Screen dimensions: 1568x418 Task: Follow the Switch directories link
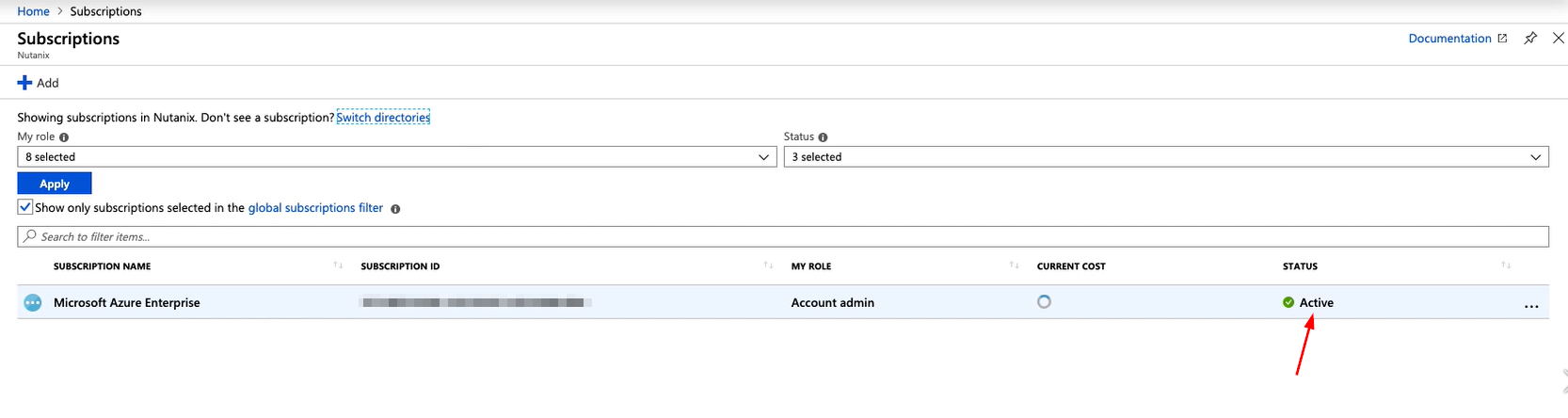click(x=383, y=118)
